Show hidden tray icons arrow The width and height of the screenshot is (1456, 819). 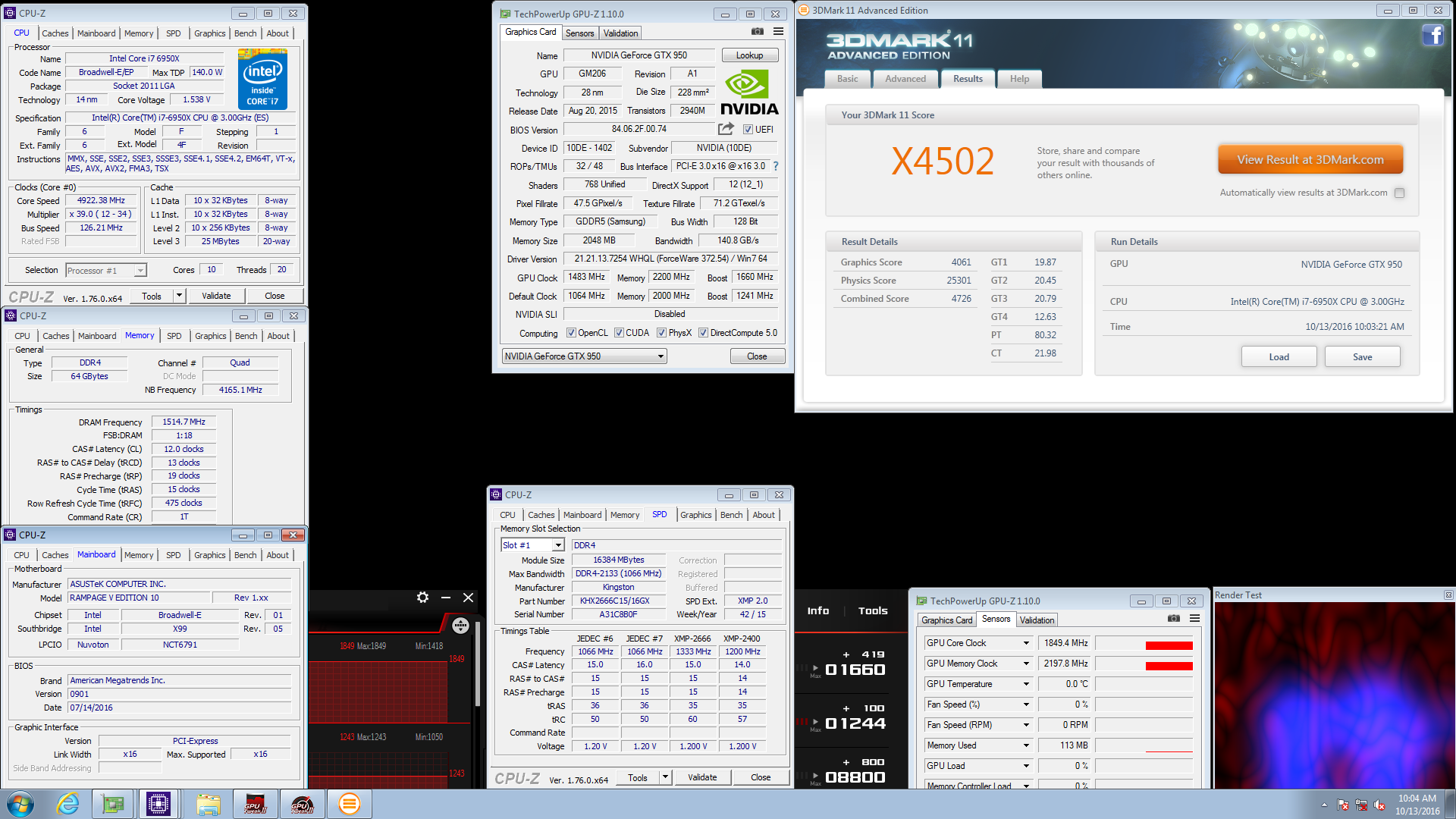(1324, 805)
